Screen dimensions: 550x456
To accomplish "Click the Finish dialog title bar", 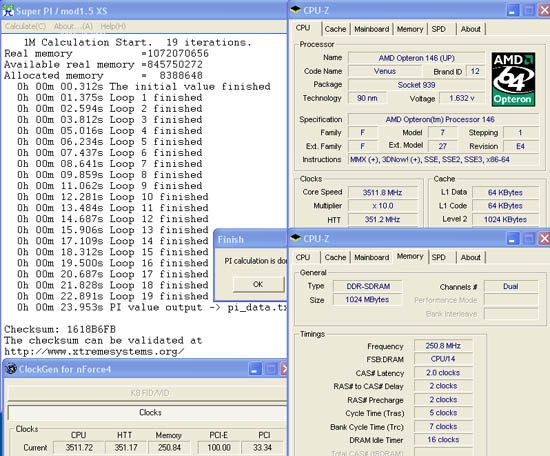I will (x=250, y=240).
